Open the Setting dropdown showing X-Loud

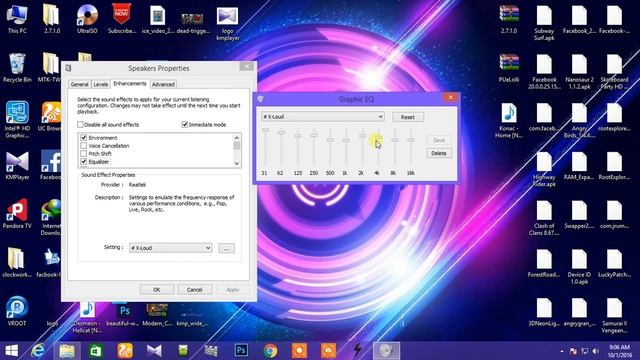[x=171, y=248]
